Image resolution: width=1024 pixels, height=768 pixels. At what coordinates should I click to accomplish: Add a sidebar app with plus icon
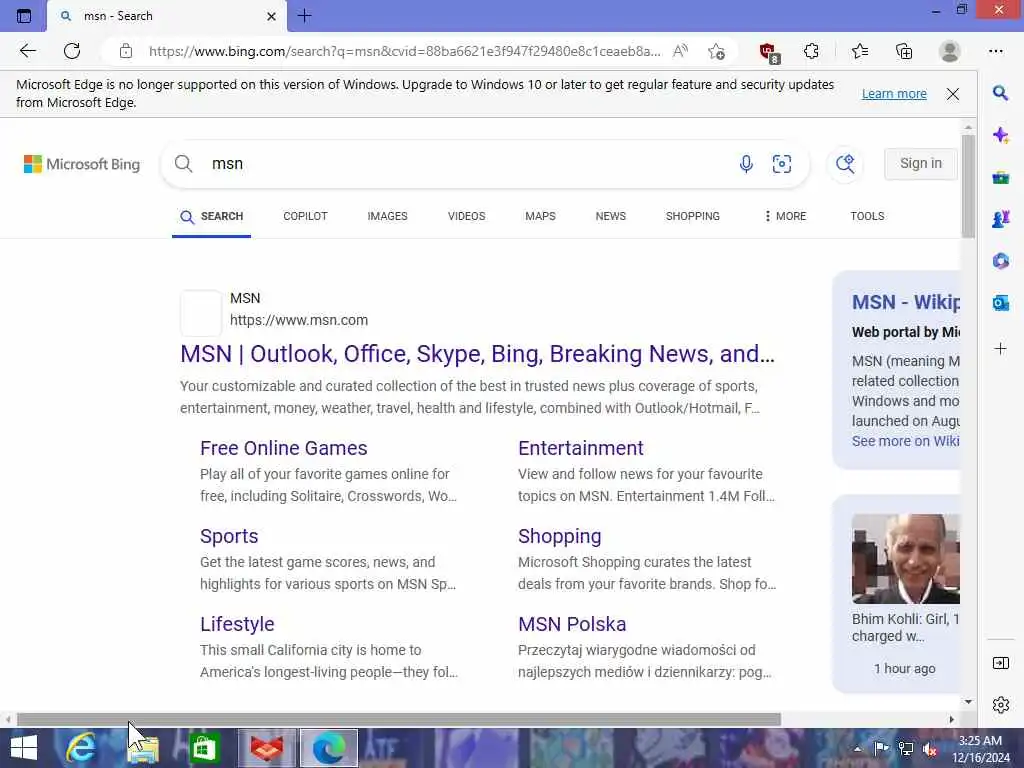1000,349
